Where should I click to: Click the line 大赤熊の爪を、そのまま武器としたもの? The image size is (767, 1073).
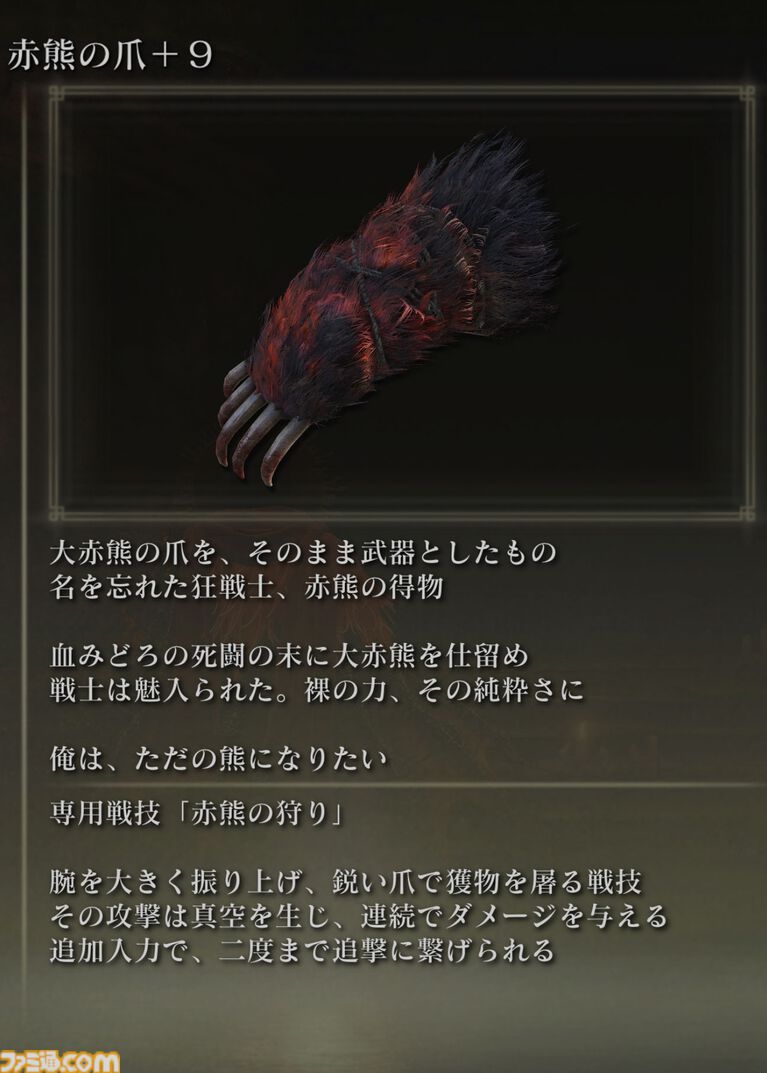[x=303, y=553]
